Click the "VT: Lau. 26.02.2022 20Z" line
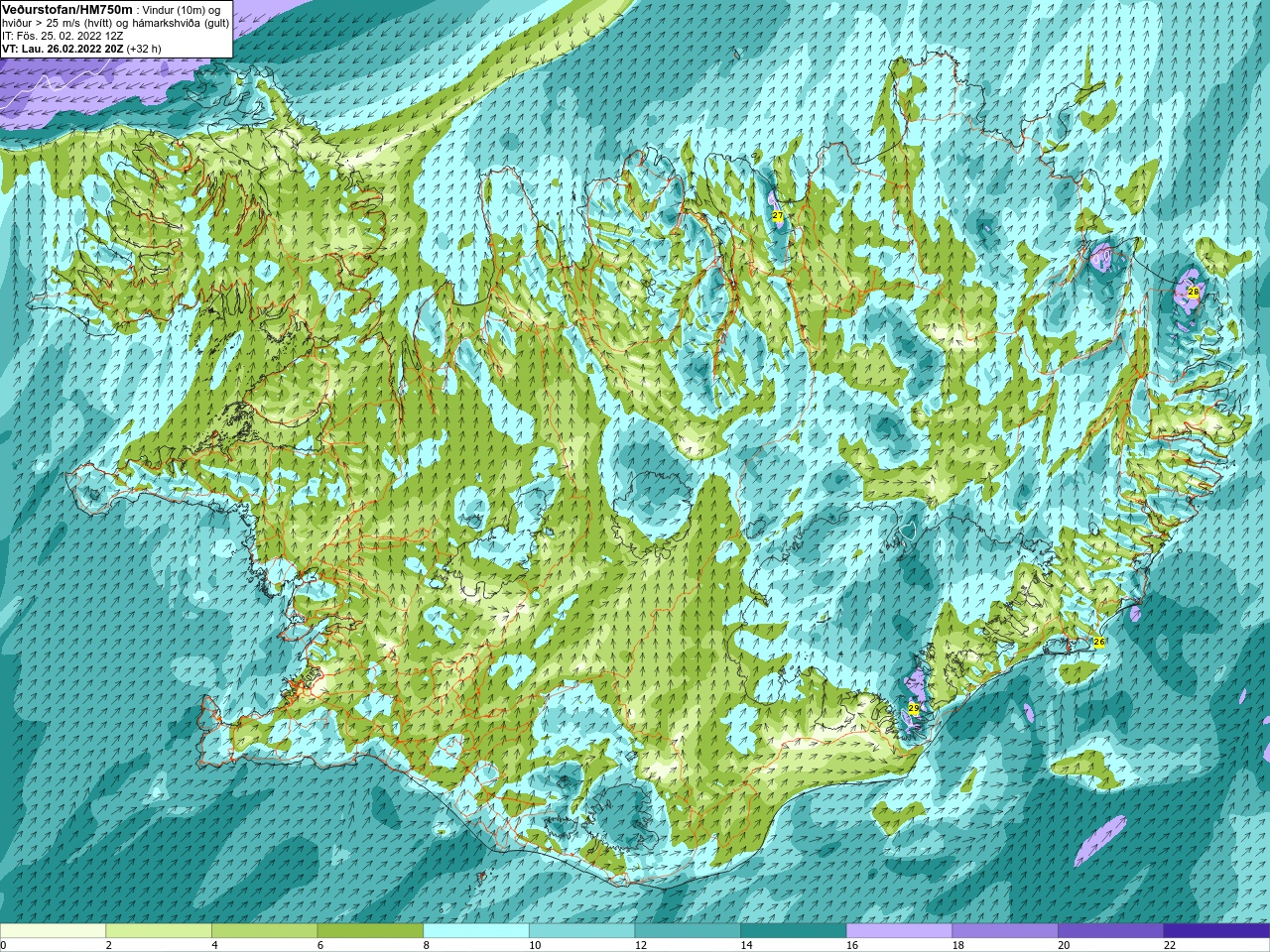1270x952 pixels. pos(62,49)
